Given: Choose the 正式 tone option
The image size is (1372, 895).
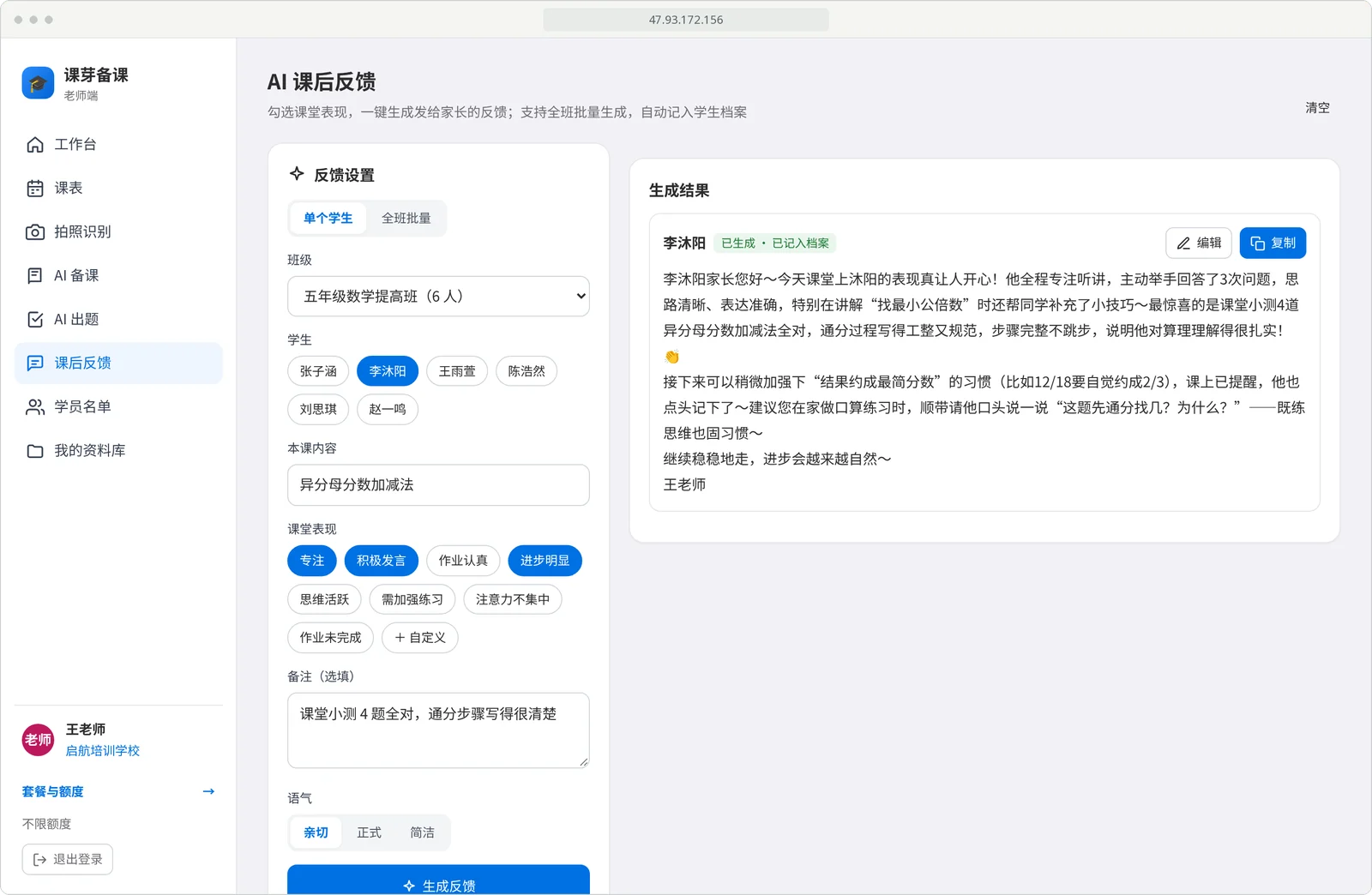Looking at the screenshot, I should (369, 832).
